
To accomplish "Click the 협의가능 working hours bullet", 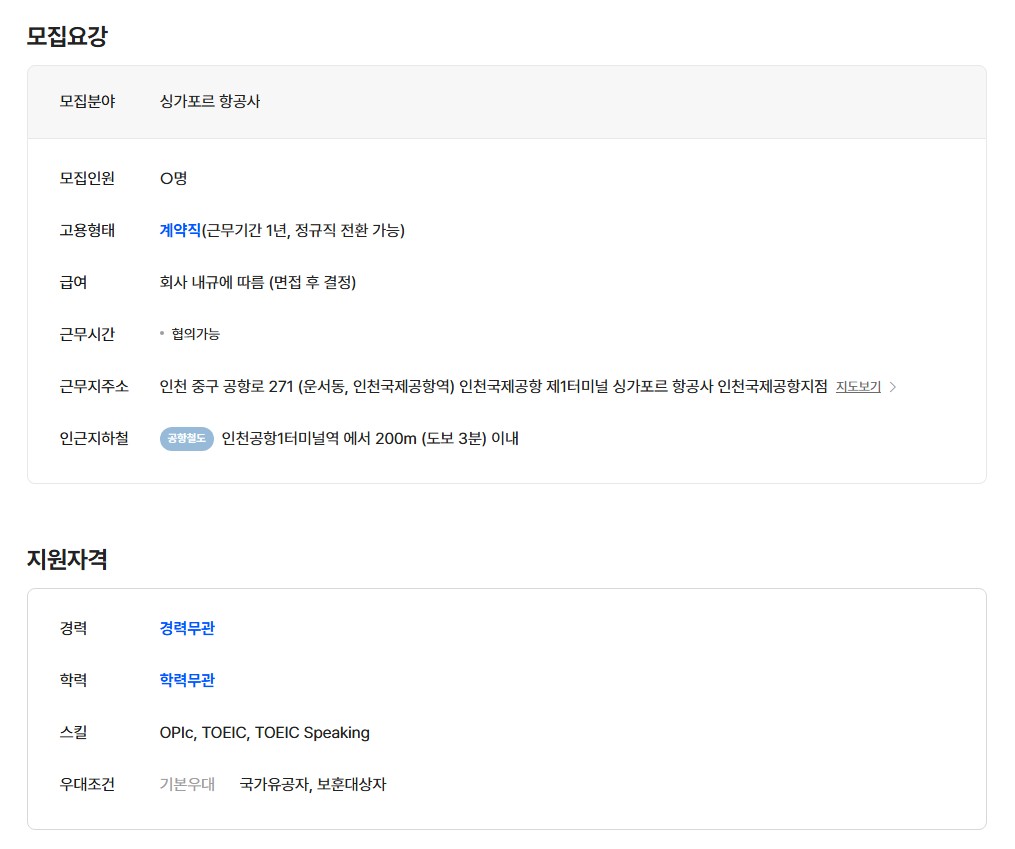I will 195,335.
